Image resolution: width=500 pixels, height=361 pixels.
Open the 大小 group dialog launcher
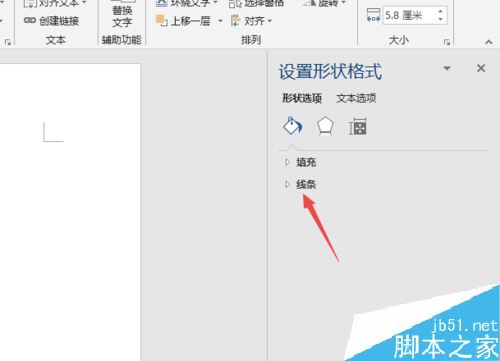coord(447,42)
